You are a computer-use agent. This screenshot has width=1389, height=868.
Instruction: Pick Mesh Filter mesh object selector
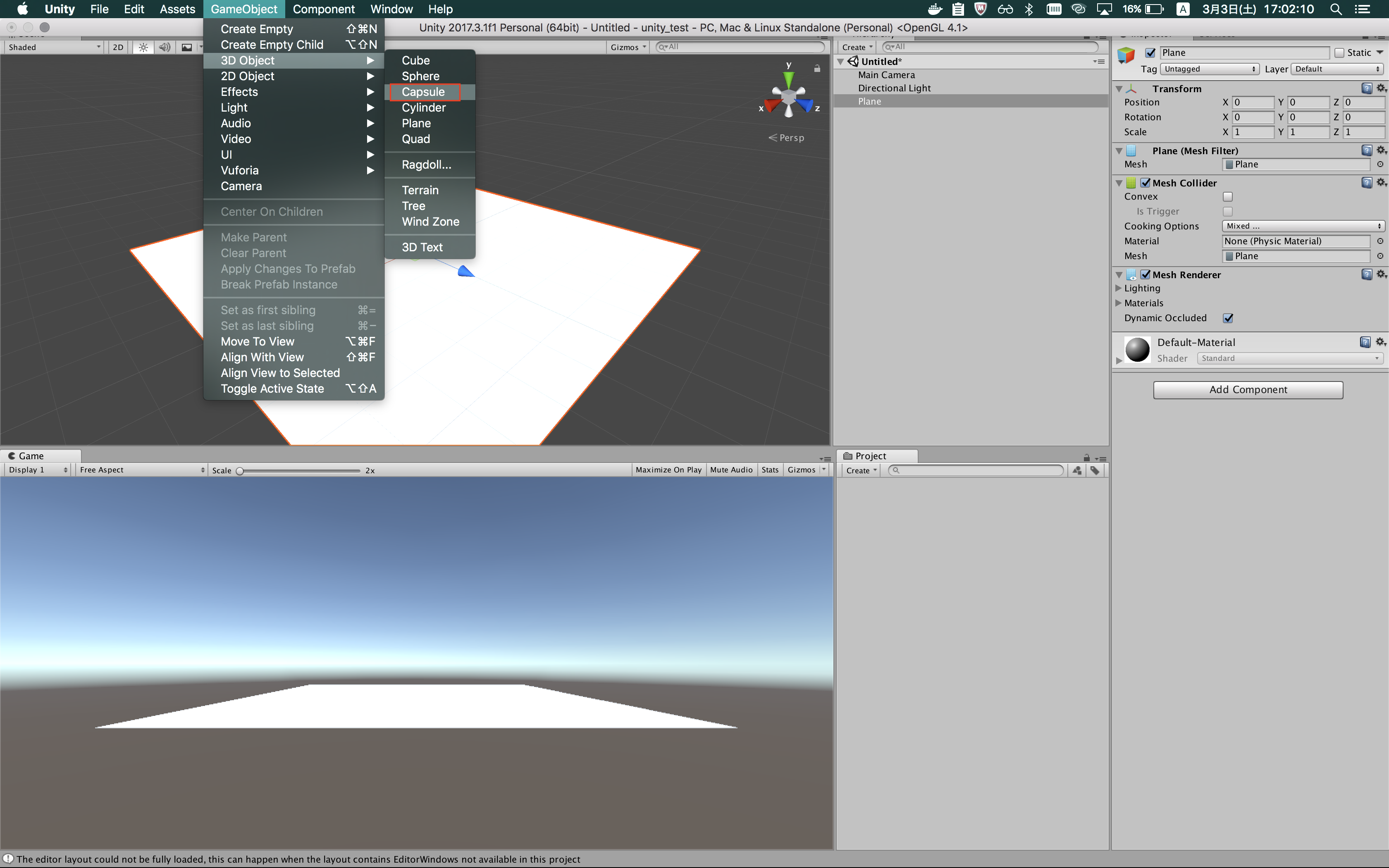tap(1380, 164)
